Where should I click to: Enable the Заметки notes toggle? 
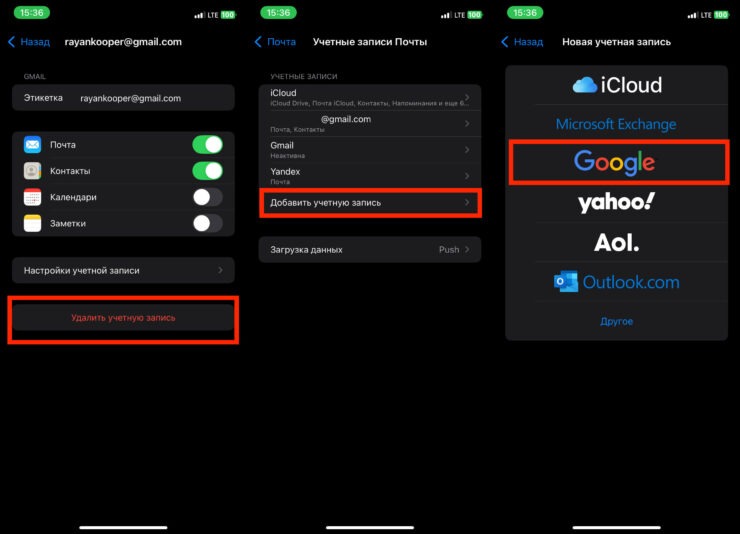point(208,223)
